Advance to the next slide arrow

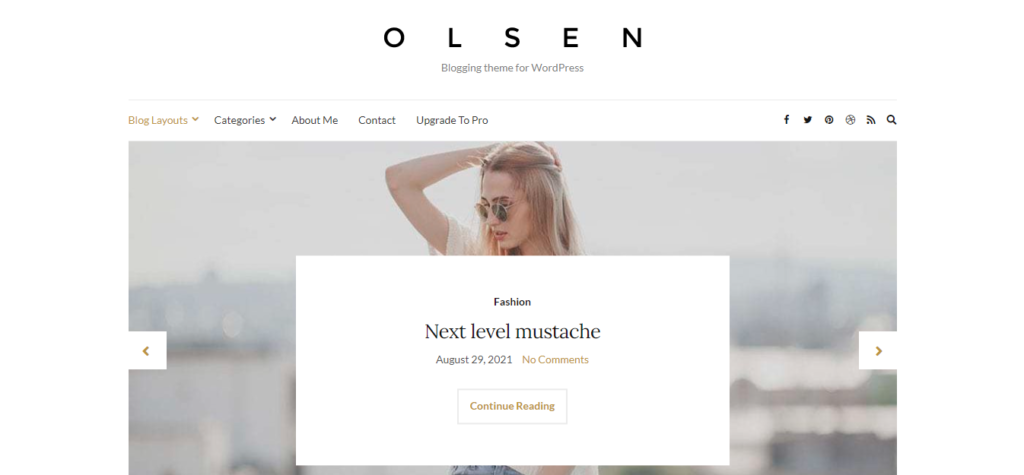pyautogui.click(x=878, y=351)
